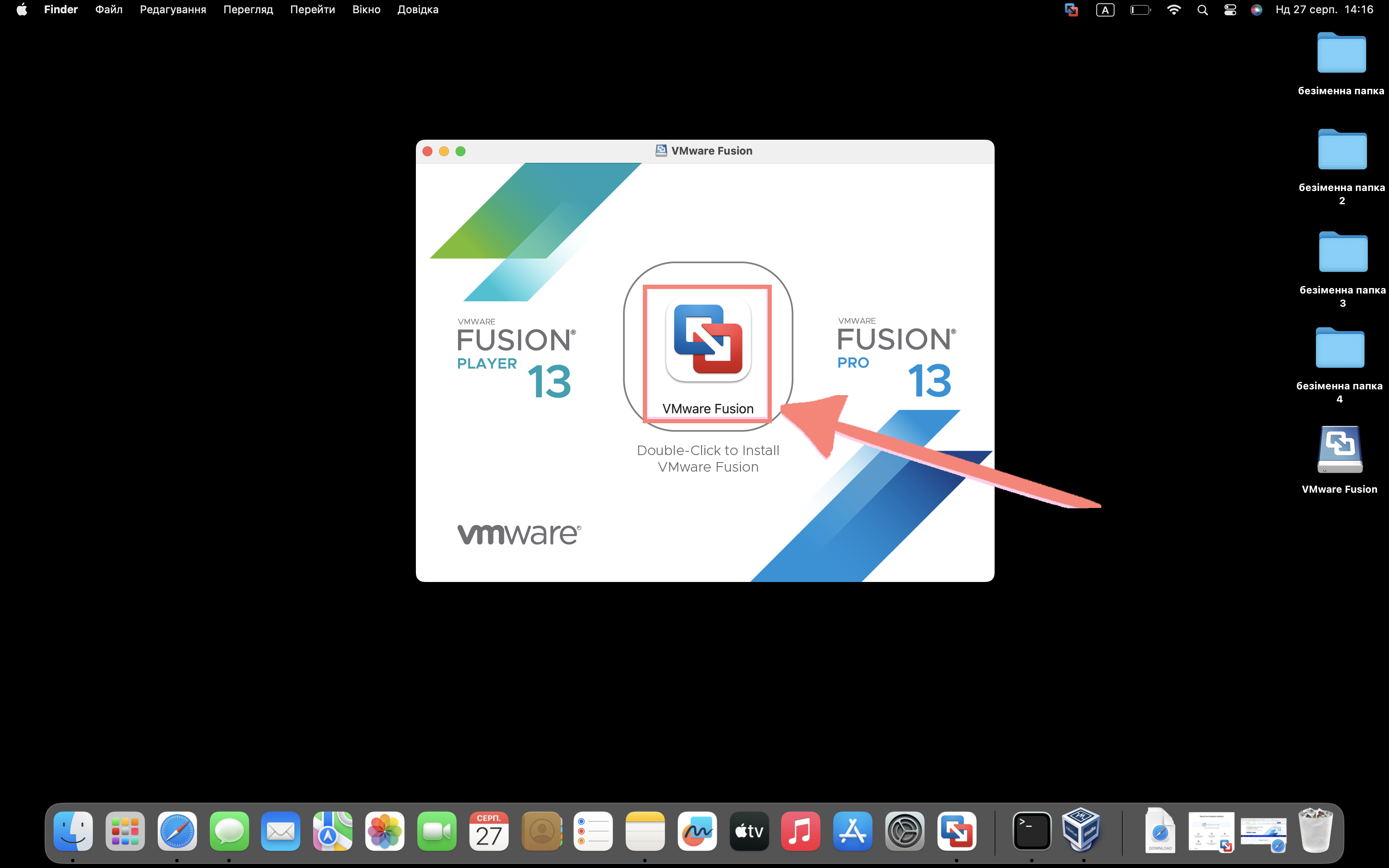Open Wi-Fi menu in menu bar
The height and width of the screenshot is (868, 1389).
[x=1174, y=10]
